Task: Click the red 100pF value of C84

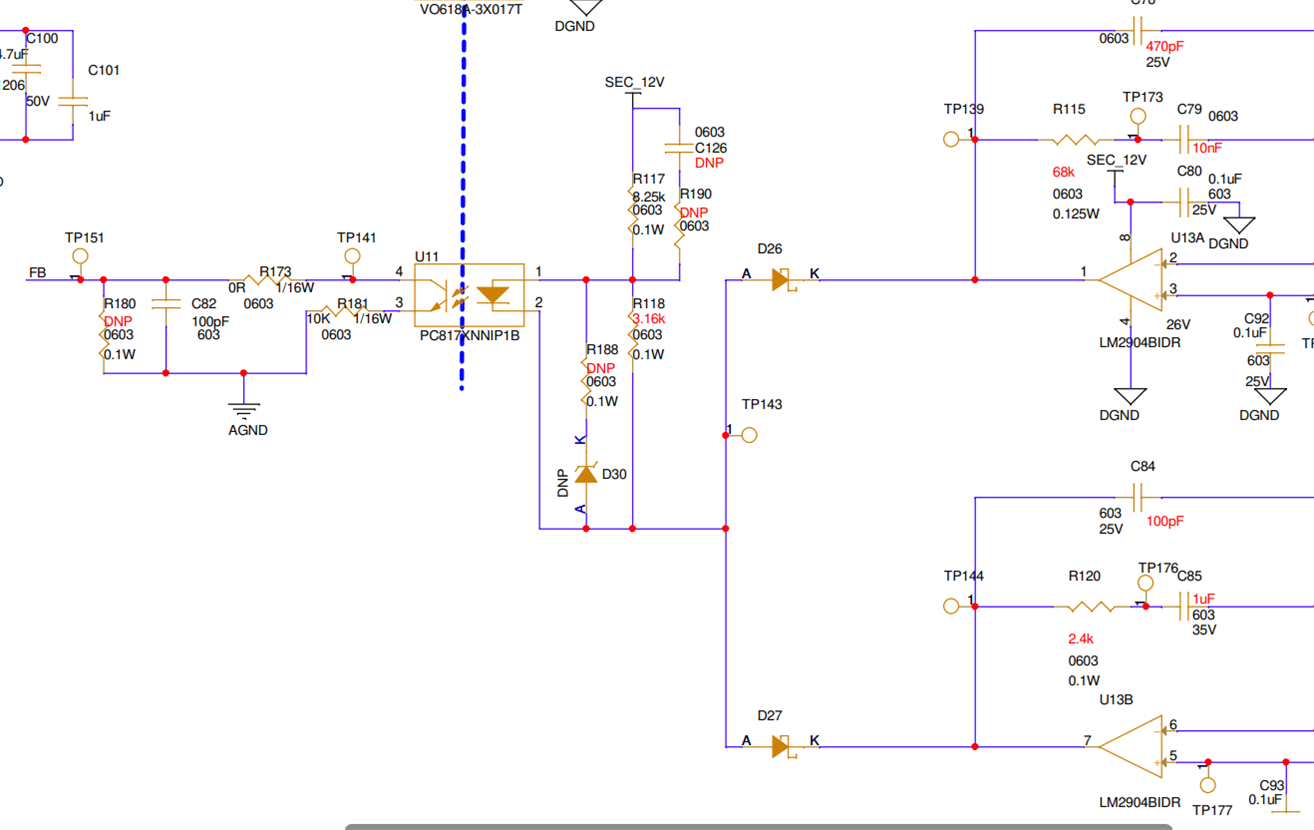Action: (1165, 521)
